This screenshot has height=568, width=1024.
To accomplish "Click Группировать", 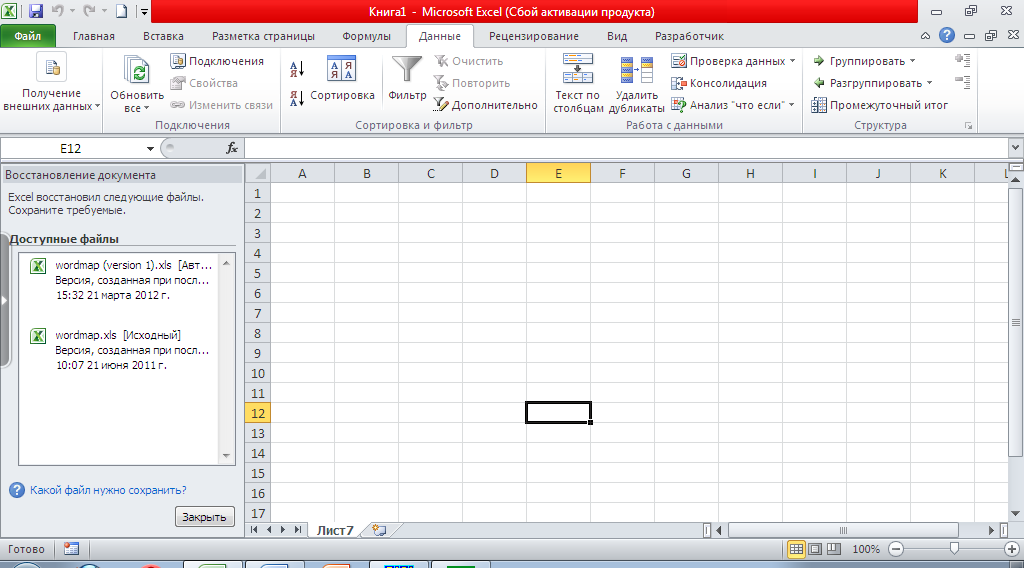I will pos(859,61).
